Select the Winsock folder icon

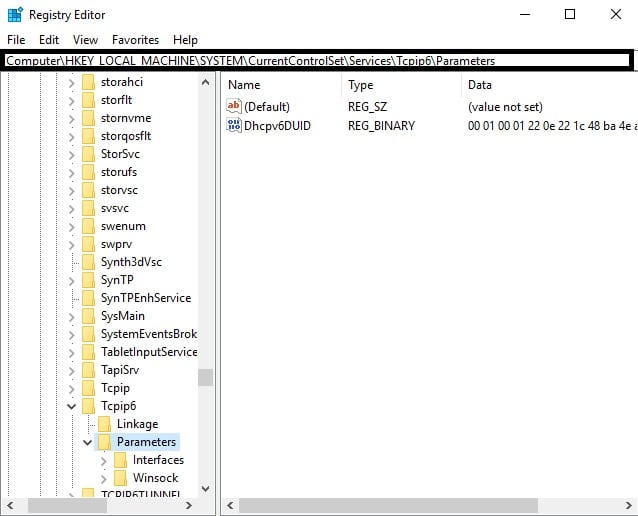tap(120, 478)
